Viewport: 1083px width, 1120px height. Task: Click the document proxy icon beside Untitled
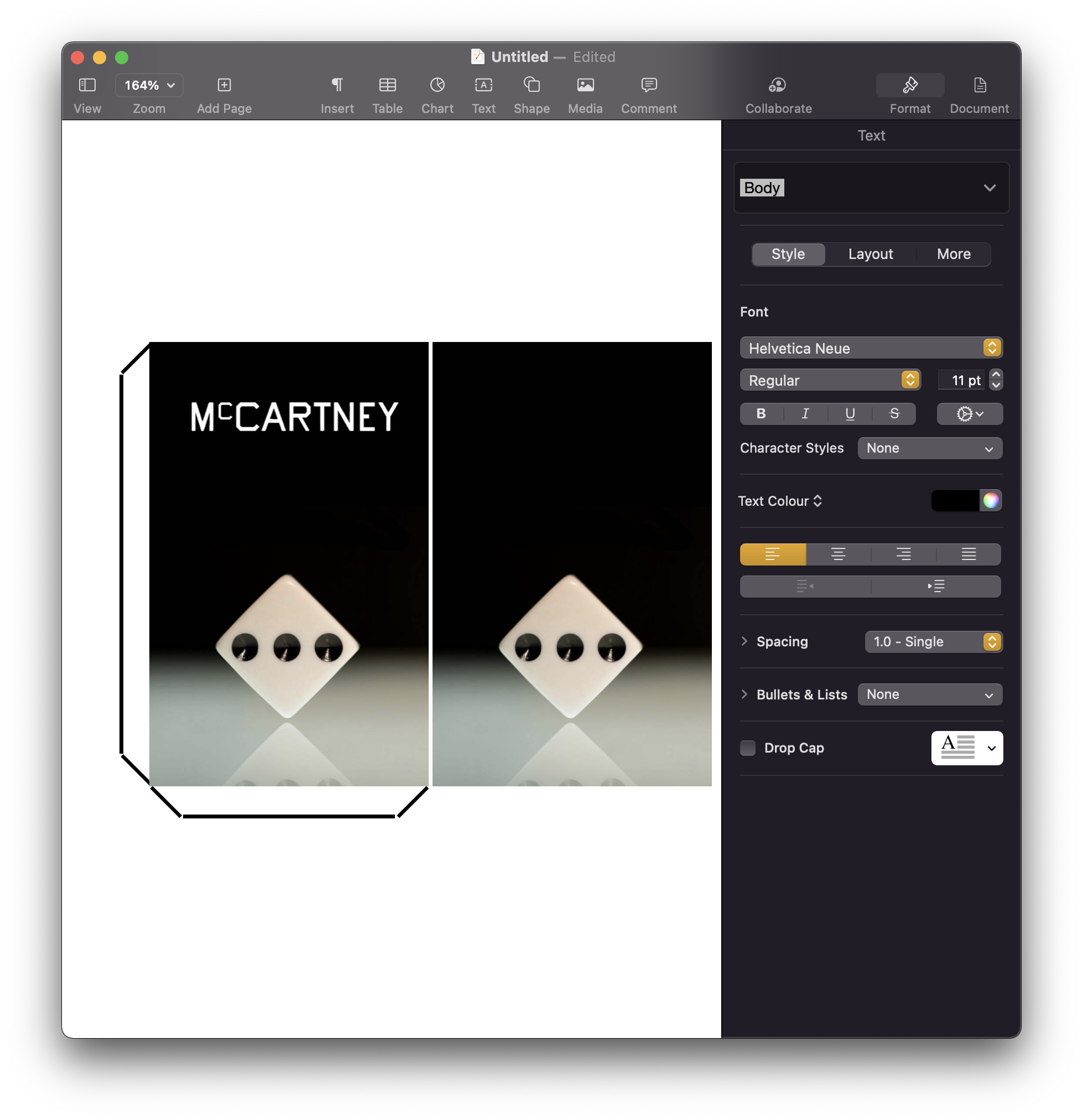477,56
